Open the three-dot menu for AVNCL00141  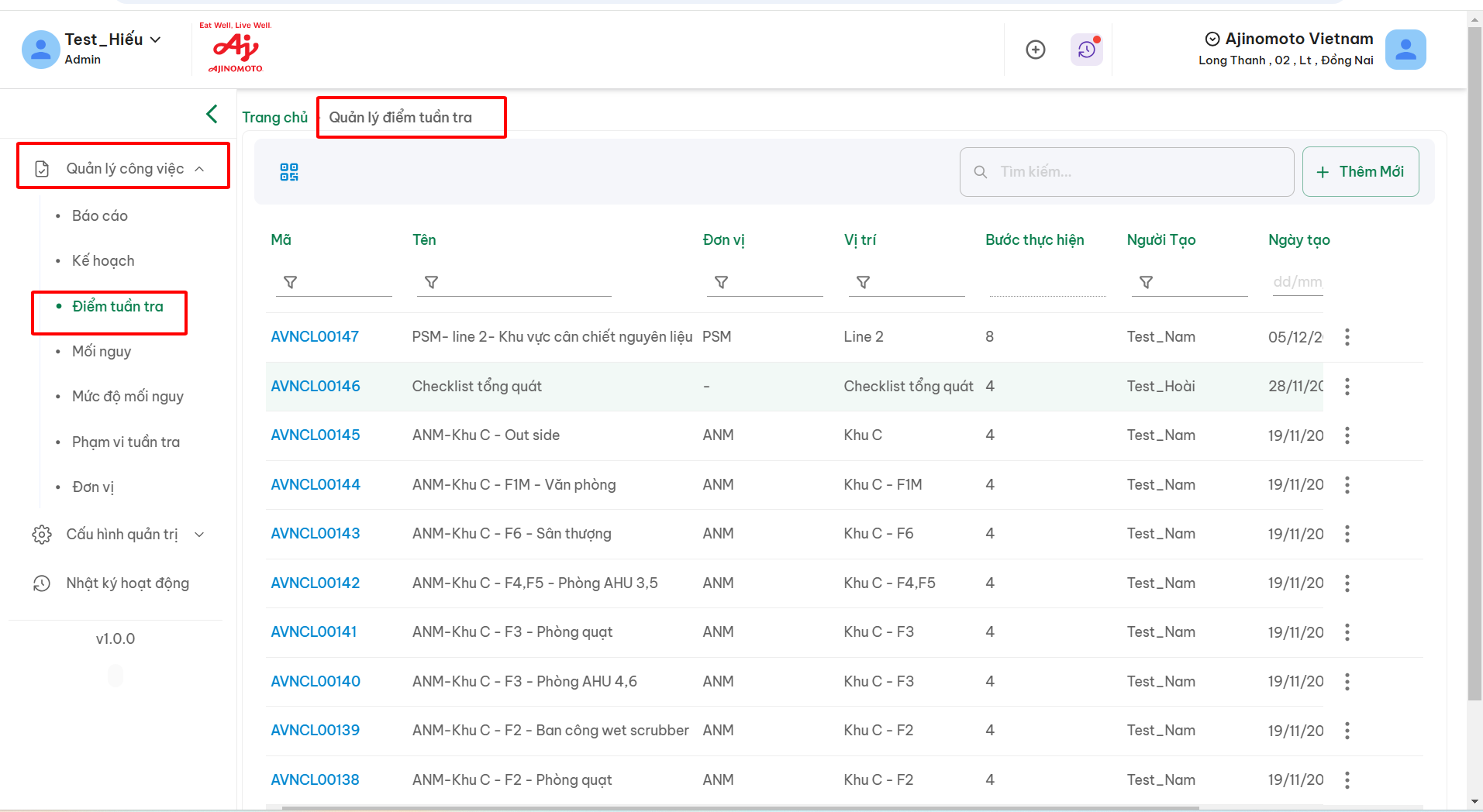coord(1347,632)
